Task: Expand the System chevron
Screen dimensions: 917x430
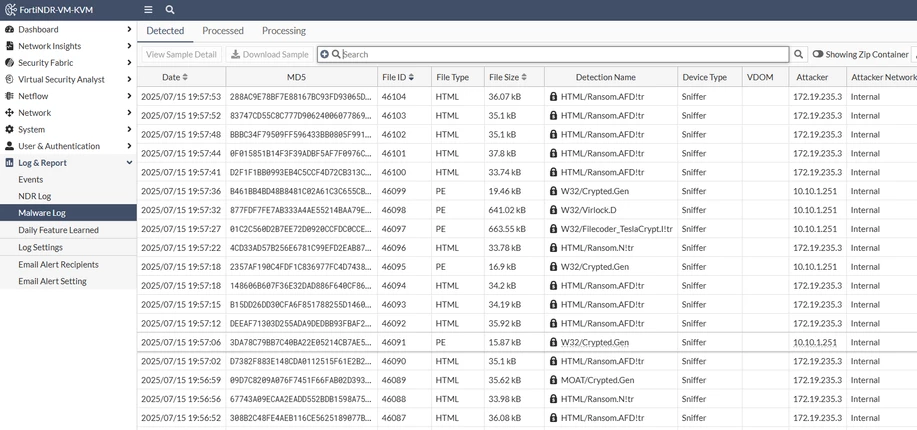Action: [x=129, y=129]
